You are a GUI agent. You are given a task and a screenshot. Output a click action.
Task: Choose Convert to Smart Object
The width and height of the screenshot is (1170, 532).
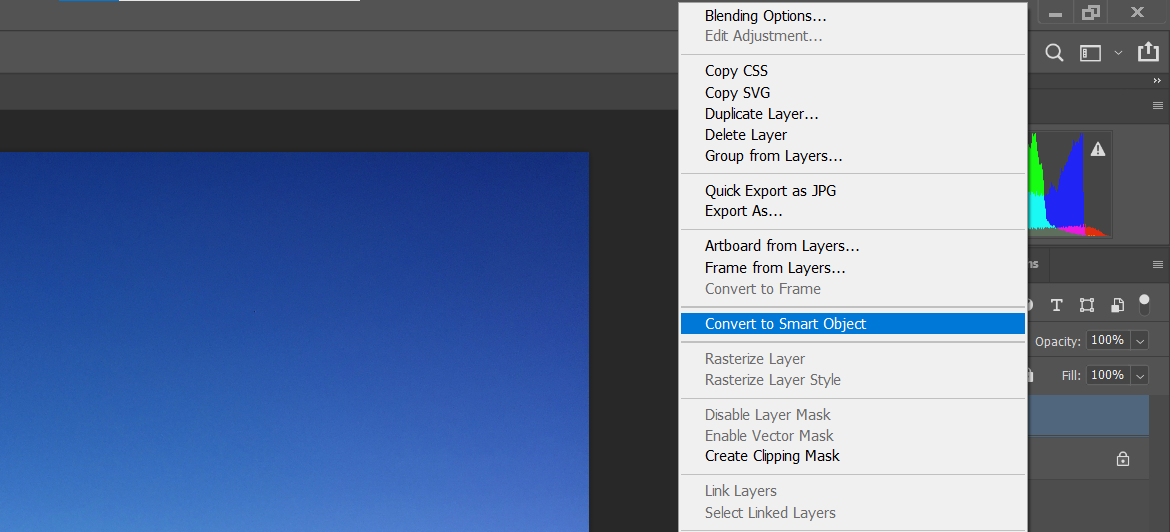point(852,324)
